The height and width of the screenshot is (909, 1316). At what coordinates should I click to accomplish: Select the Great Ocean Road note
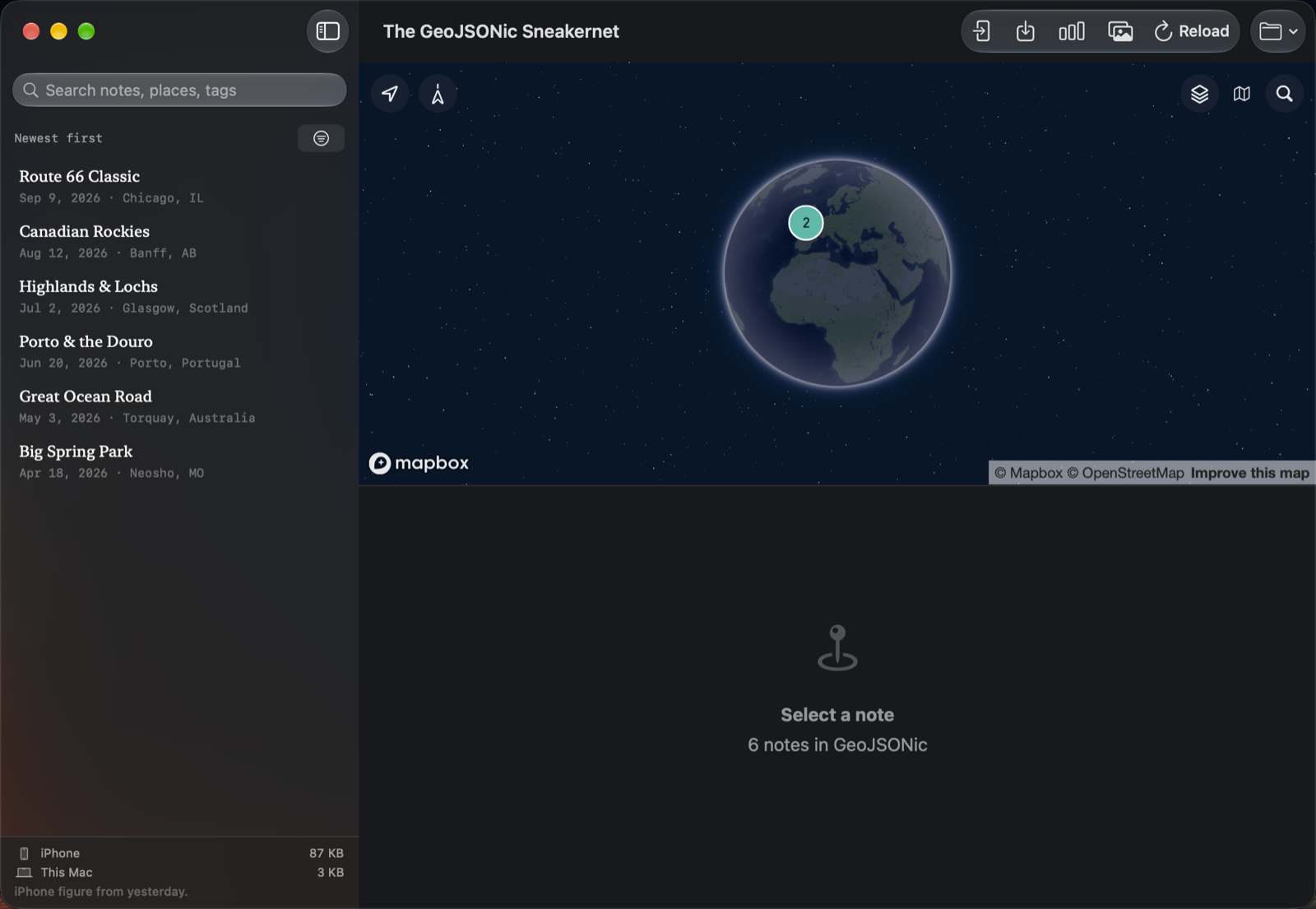[x=179, y=406]
